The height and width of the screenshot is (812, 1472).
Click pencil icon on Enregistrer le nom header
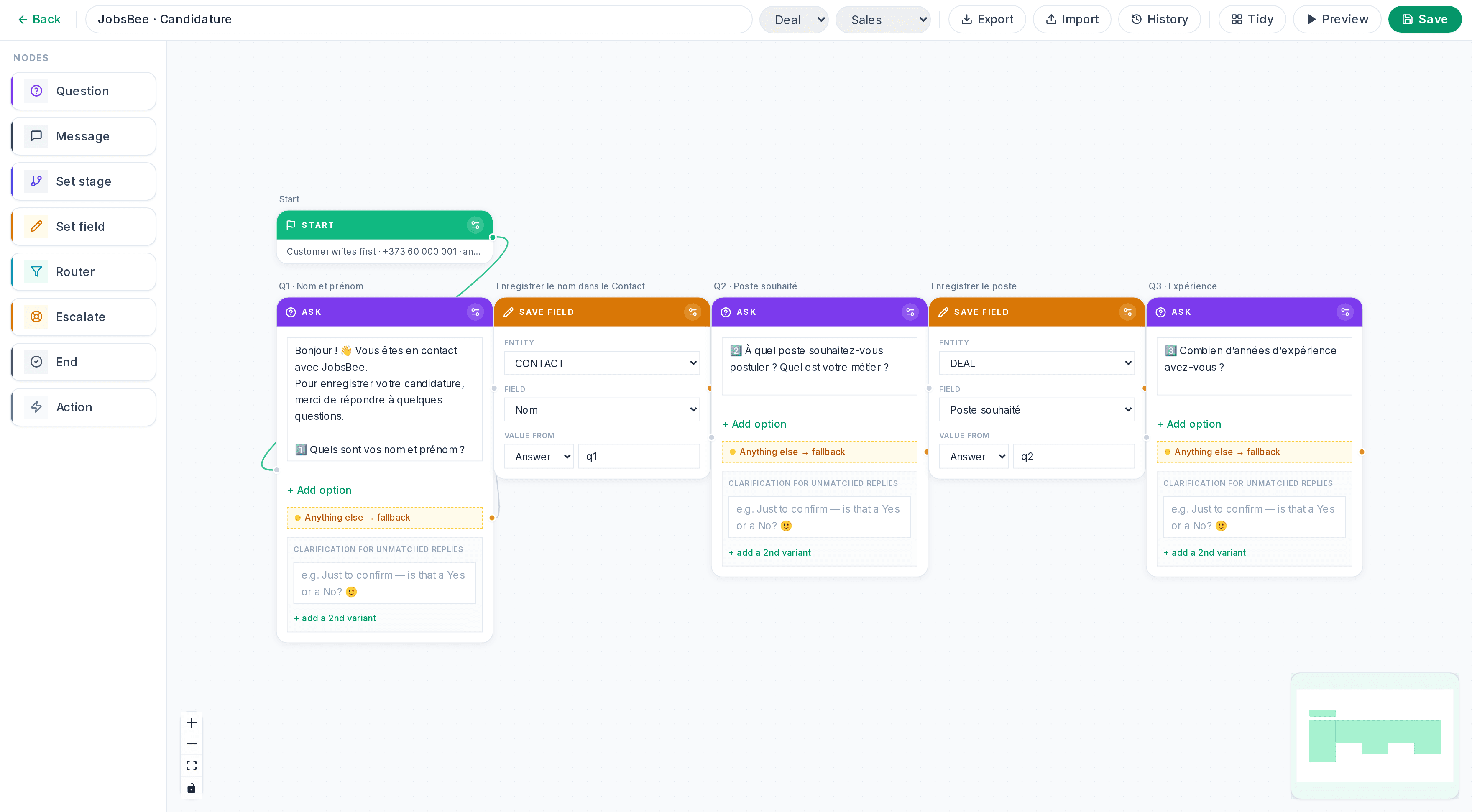click(508, 312)
